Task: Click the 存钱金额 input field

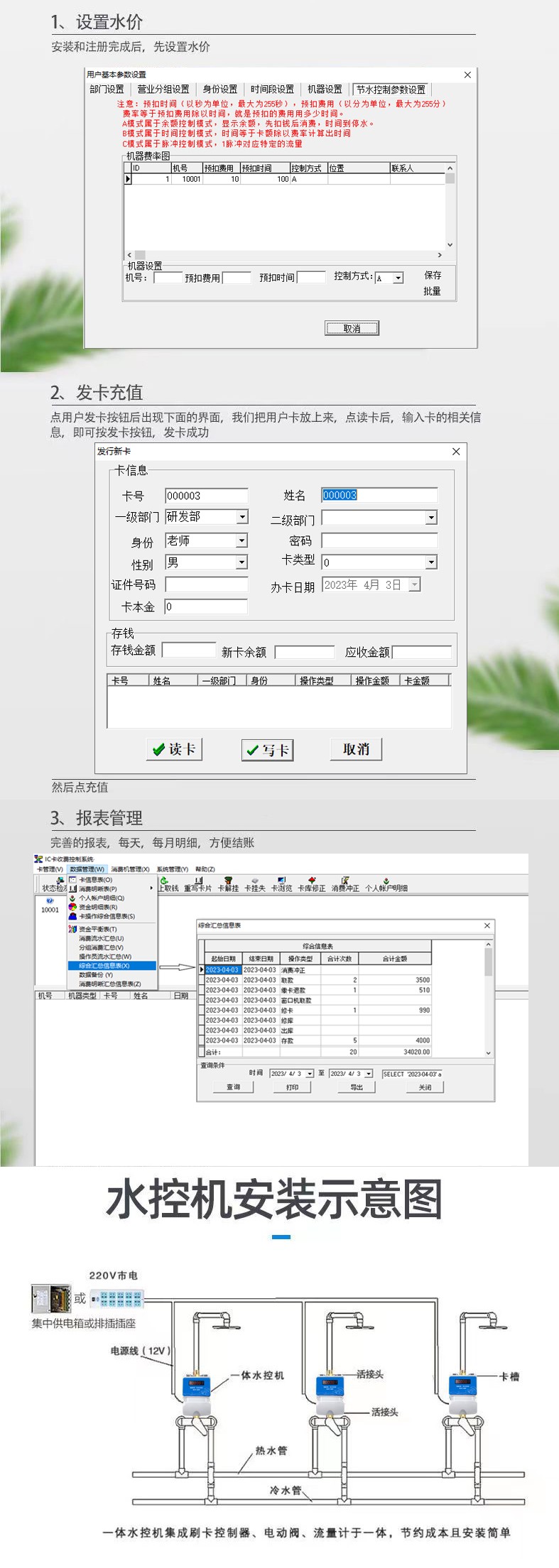Action: pyautogui.click(x=189, y=650)
